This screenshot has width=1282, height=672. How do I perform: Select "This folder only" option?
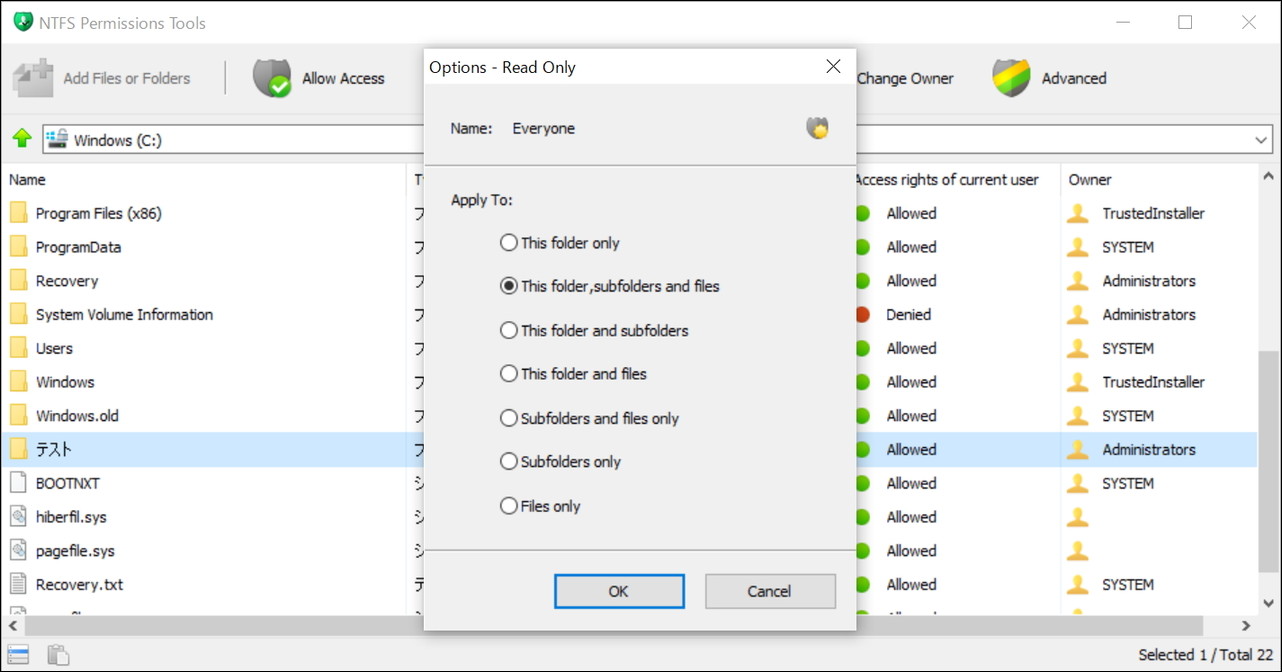(x=509, y=243)
